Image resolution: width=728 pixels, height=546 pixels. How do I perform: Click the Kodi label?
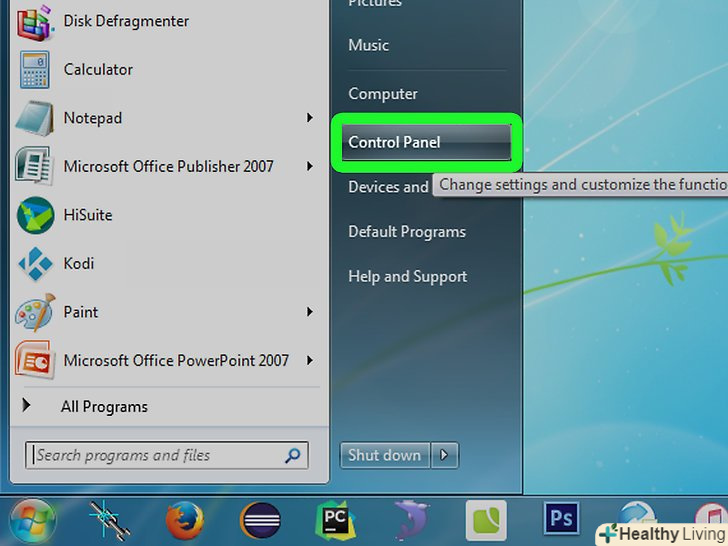(79, 264)
